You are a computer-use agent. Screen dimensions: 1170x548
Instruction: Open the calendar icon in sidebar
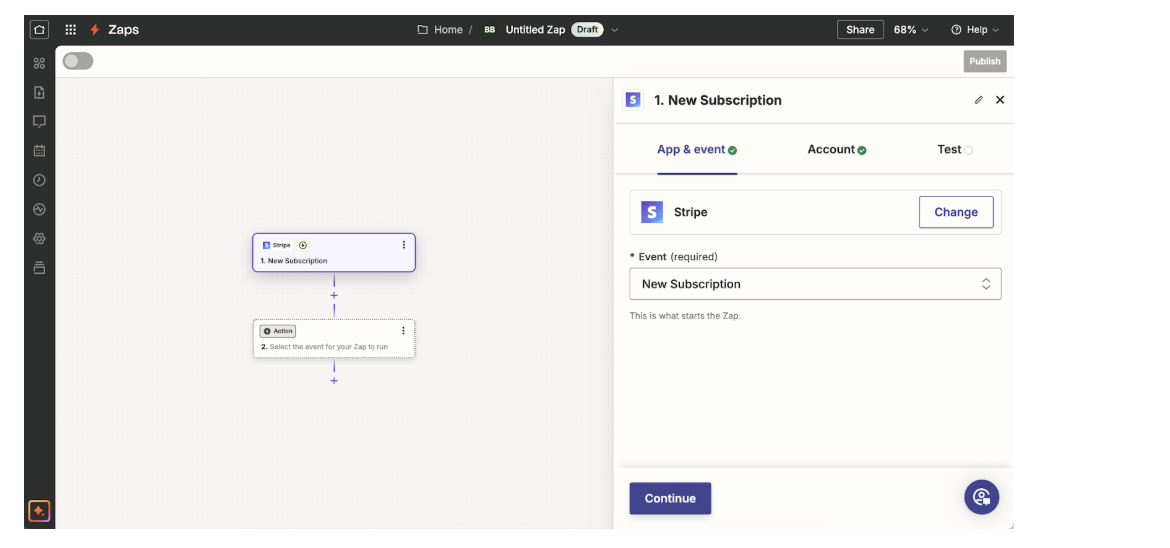click(40, 151)
